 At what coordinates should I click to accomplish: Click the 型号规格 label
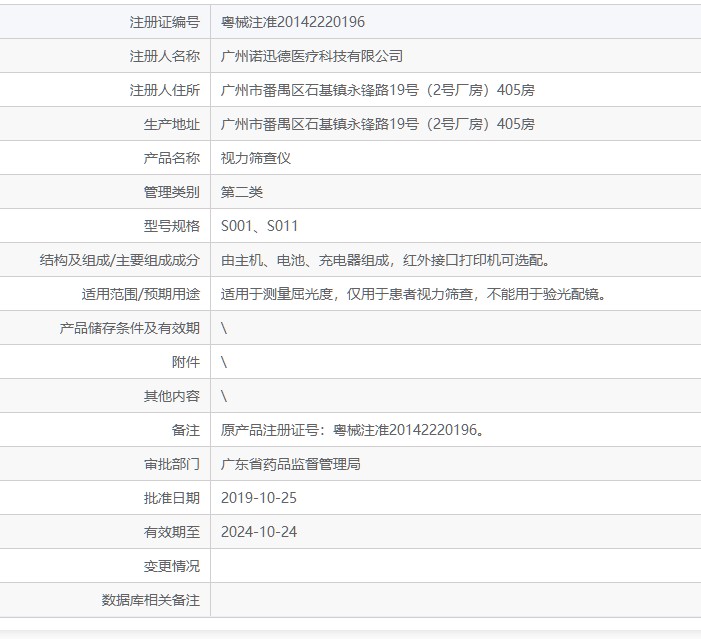click(172, 226)
